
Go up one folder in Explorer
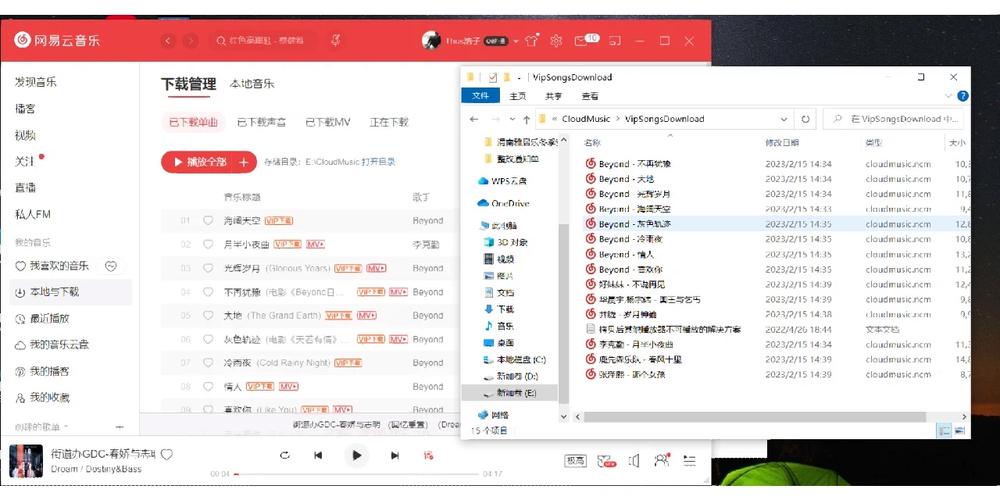(x=526, y=119)
